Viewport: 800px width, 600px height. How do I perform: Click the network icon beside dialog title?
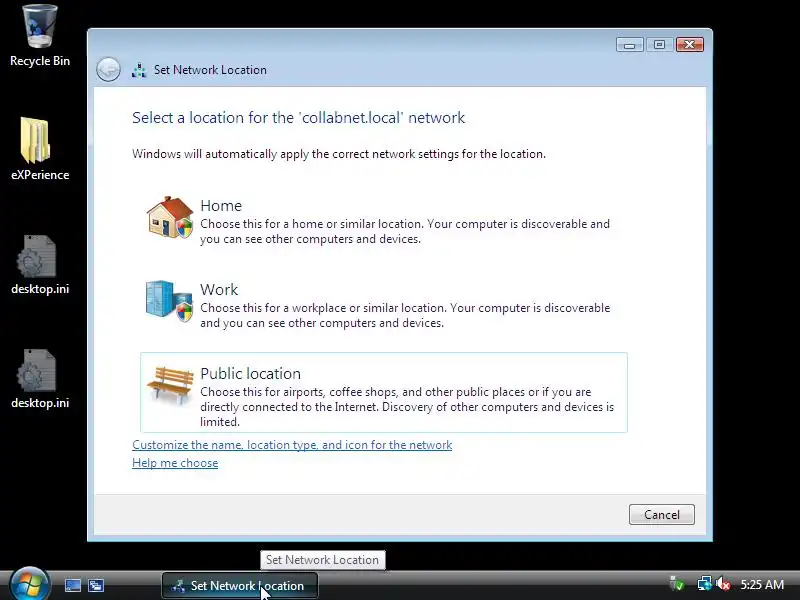[x=139, y=70]
